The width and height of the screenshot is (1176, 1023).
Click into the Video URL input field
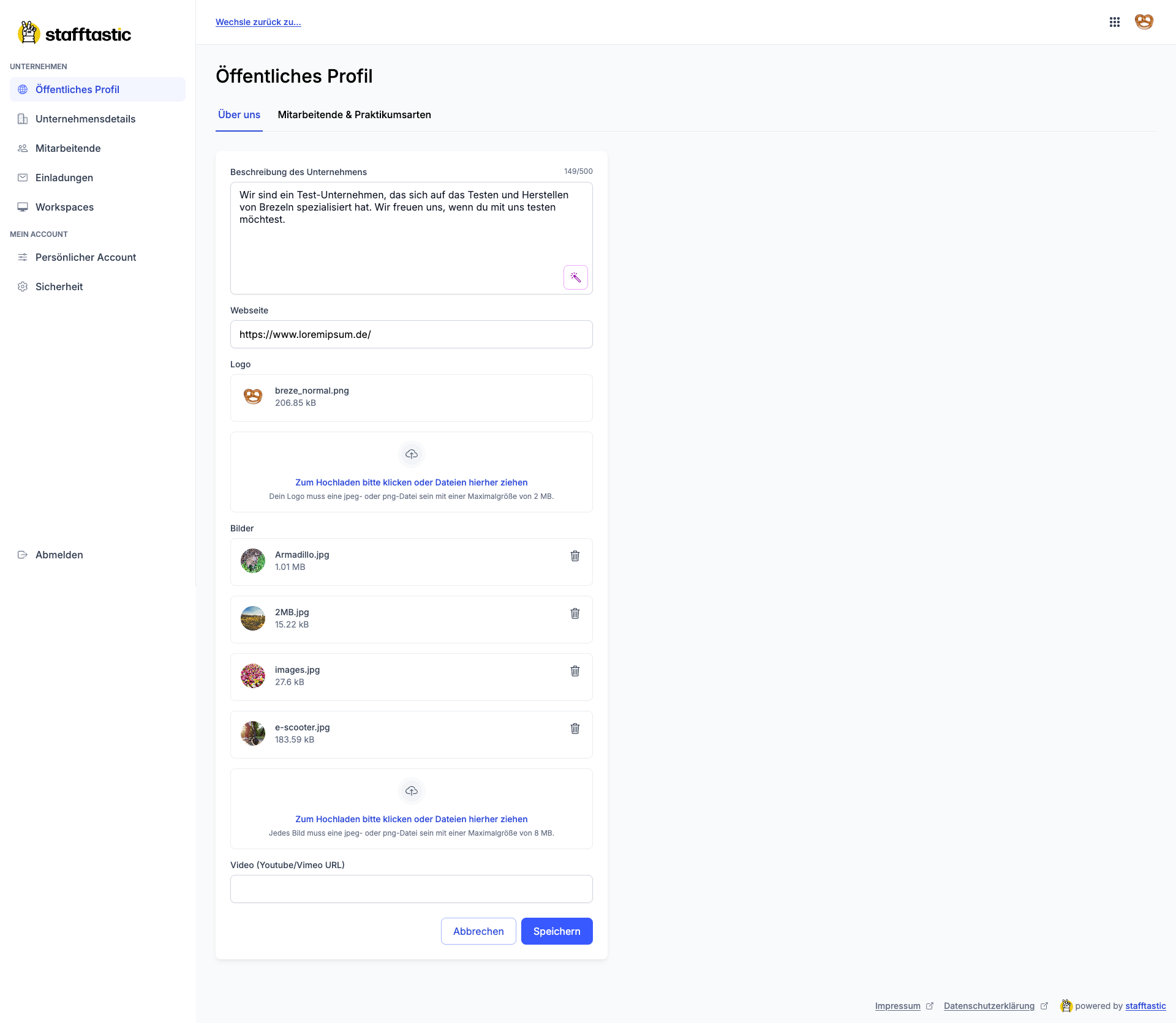click(x=411, y=889)
